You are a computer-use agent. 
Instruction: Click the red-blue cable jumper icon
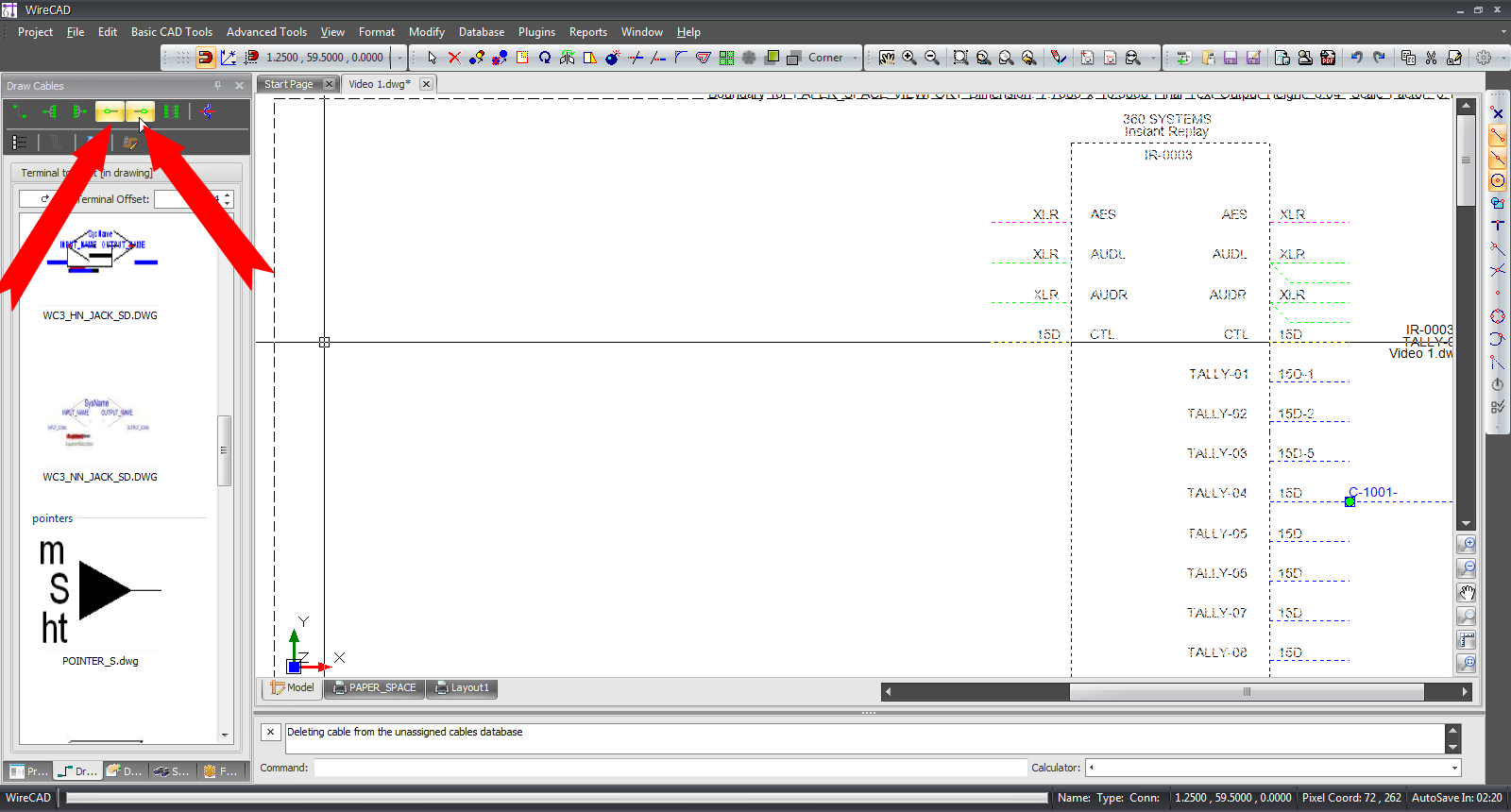coord(207,111)
